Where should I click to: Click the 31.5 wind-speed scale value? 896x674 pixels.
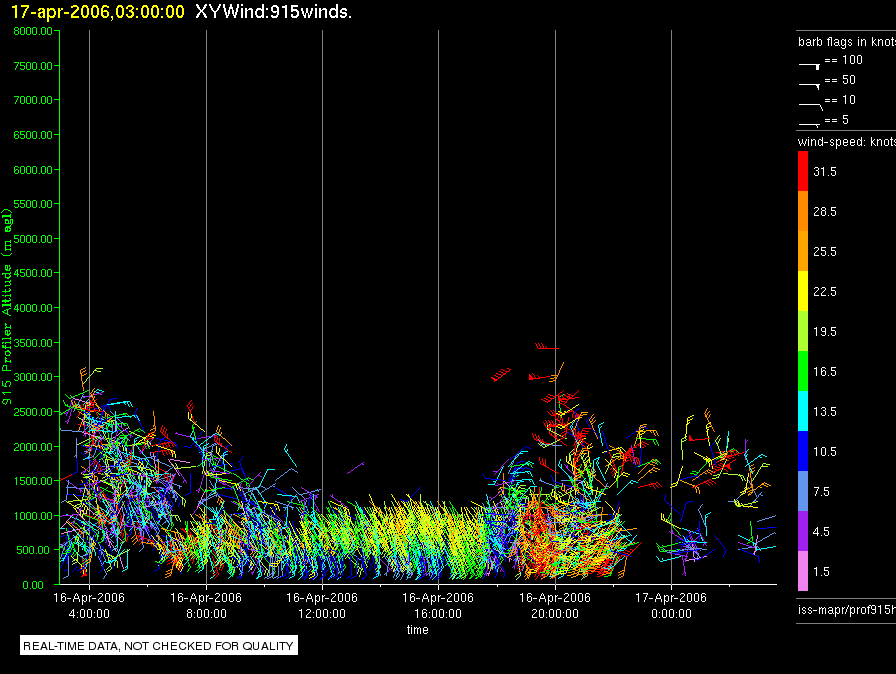pyautogui.click(x=825, y=172)
